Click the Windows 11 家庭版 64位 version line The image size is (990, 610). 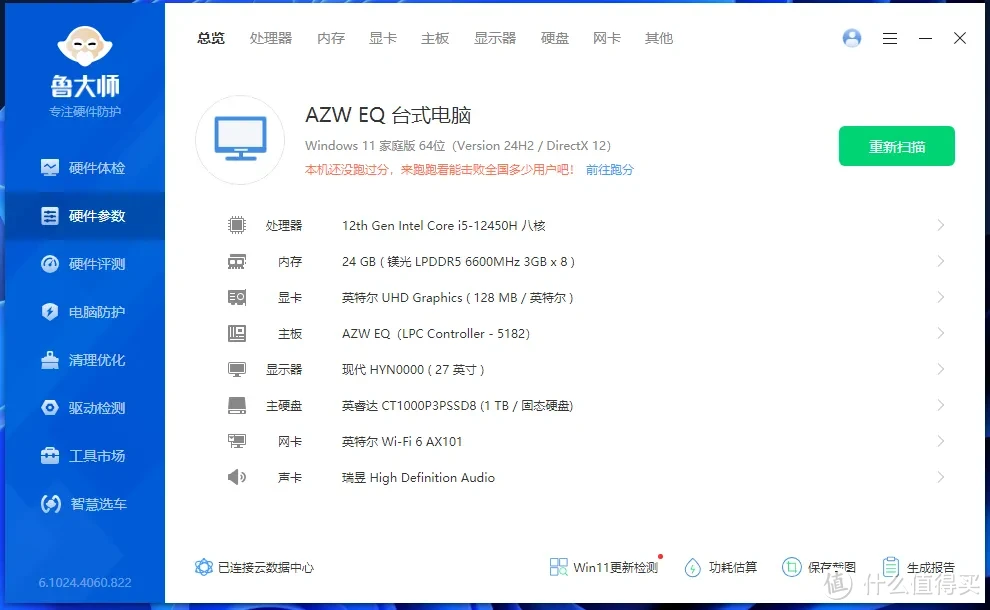(x=458, y=146)
